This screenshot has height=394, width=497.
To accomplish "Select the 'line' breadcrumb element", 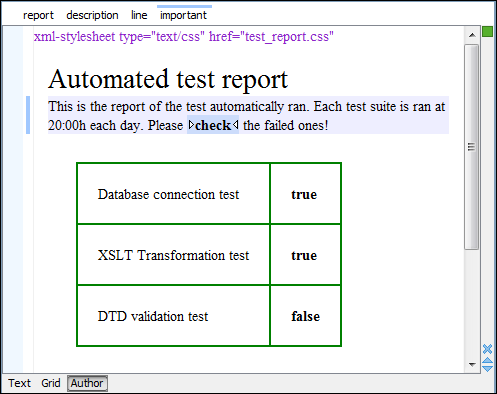I will click(x=139, y=15).
